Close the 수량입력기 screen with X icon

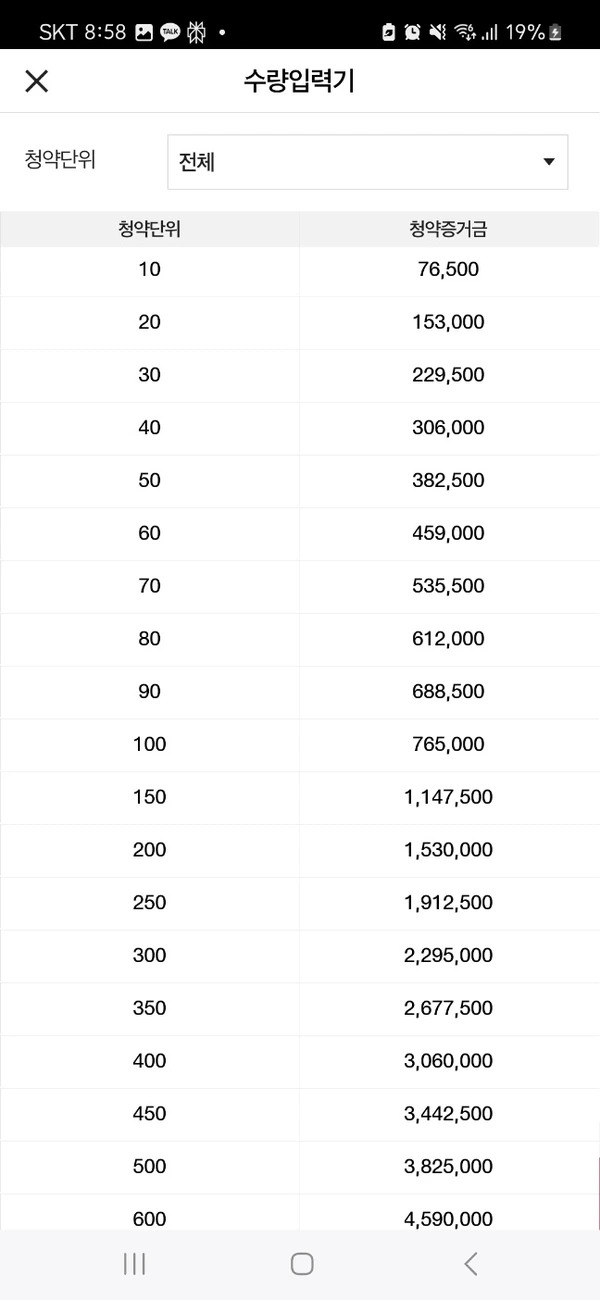pos(36,81)
